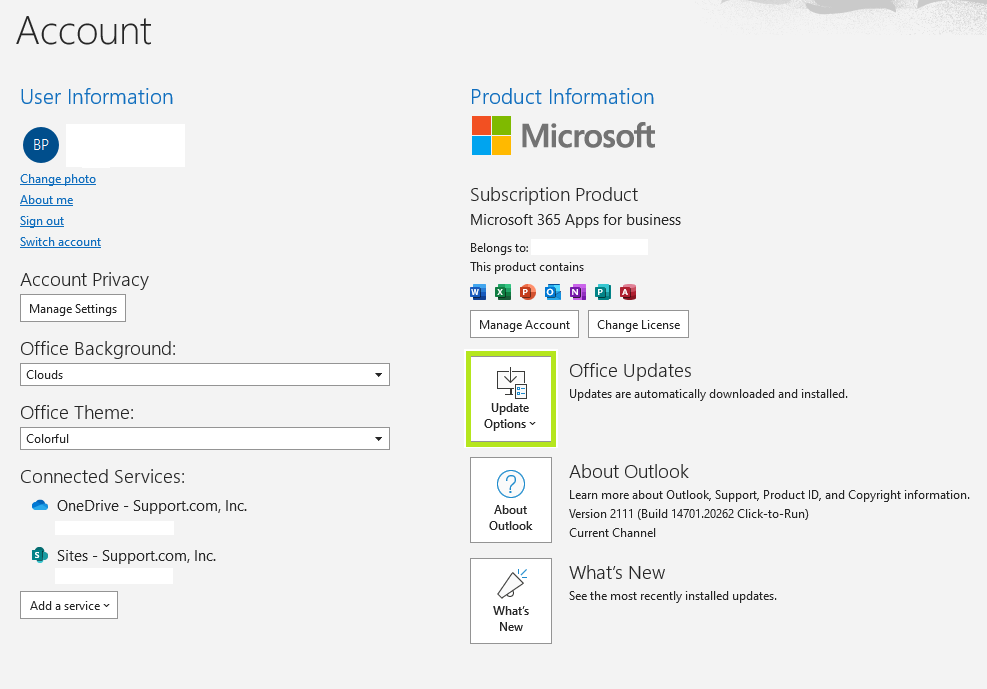Click the SharePoint Sites icon
The image size is (987, 689).
coord(40,555)
